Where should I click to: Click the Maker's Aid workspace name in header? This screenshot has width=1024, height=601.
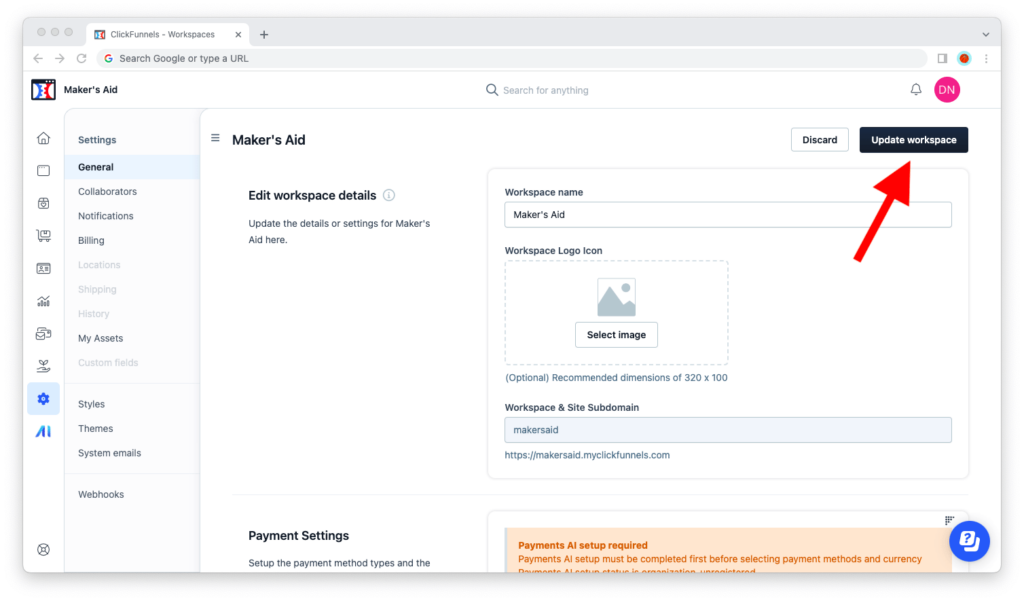coord(91,89)
